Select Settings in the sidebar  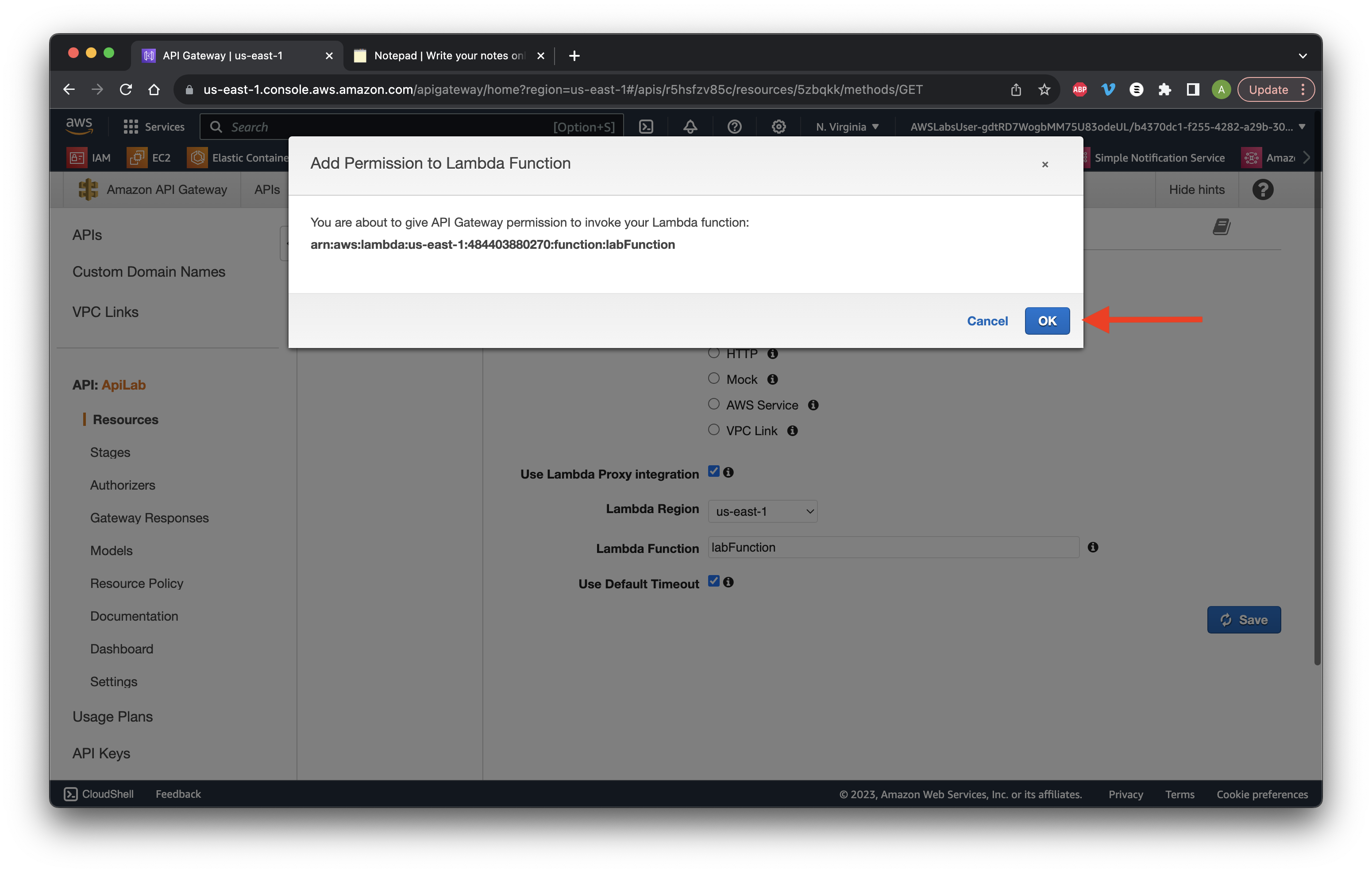[x=113, y=681]
